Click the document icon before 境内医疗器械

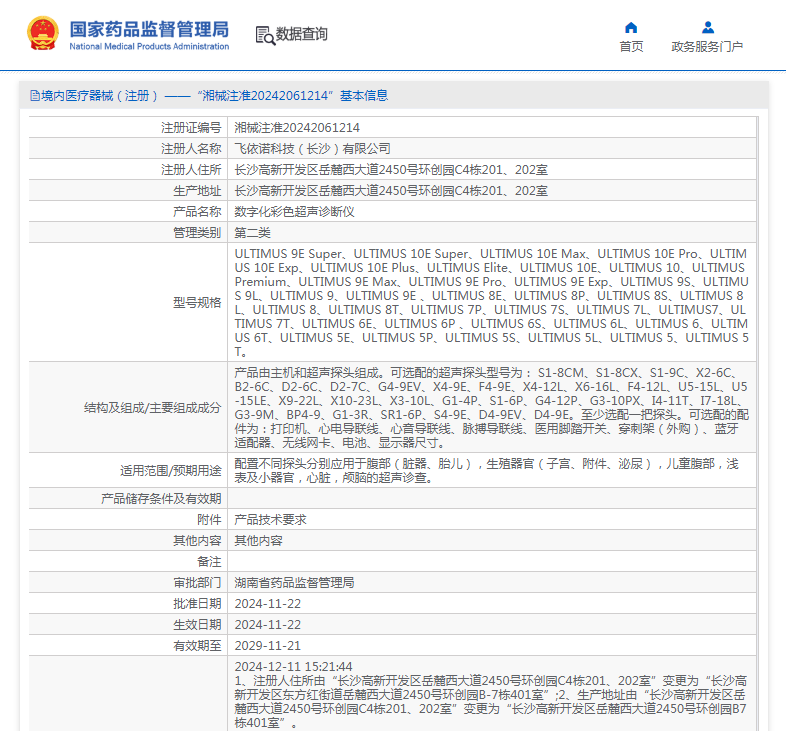tap(35, 96)
